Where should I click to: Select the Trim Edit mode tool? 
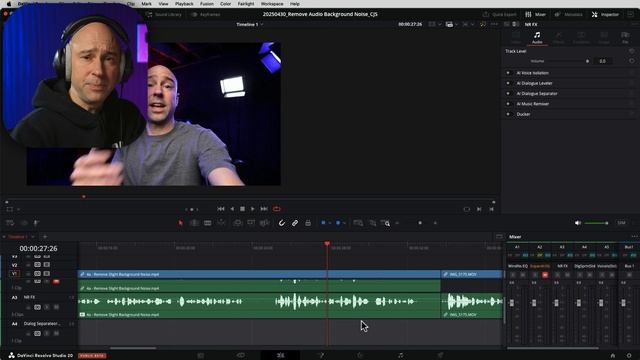click(194, 223)
